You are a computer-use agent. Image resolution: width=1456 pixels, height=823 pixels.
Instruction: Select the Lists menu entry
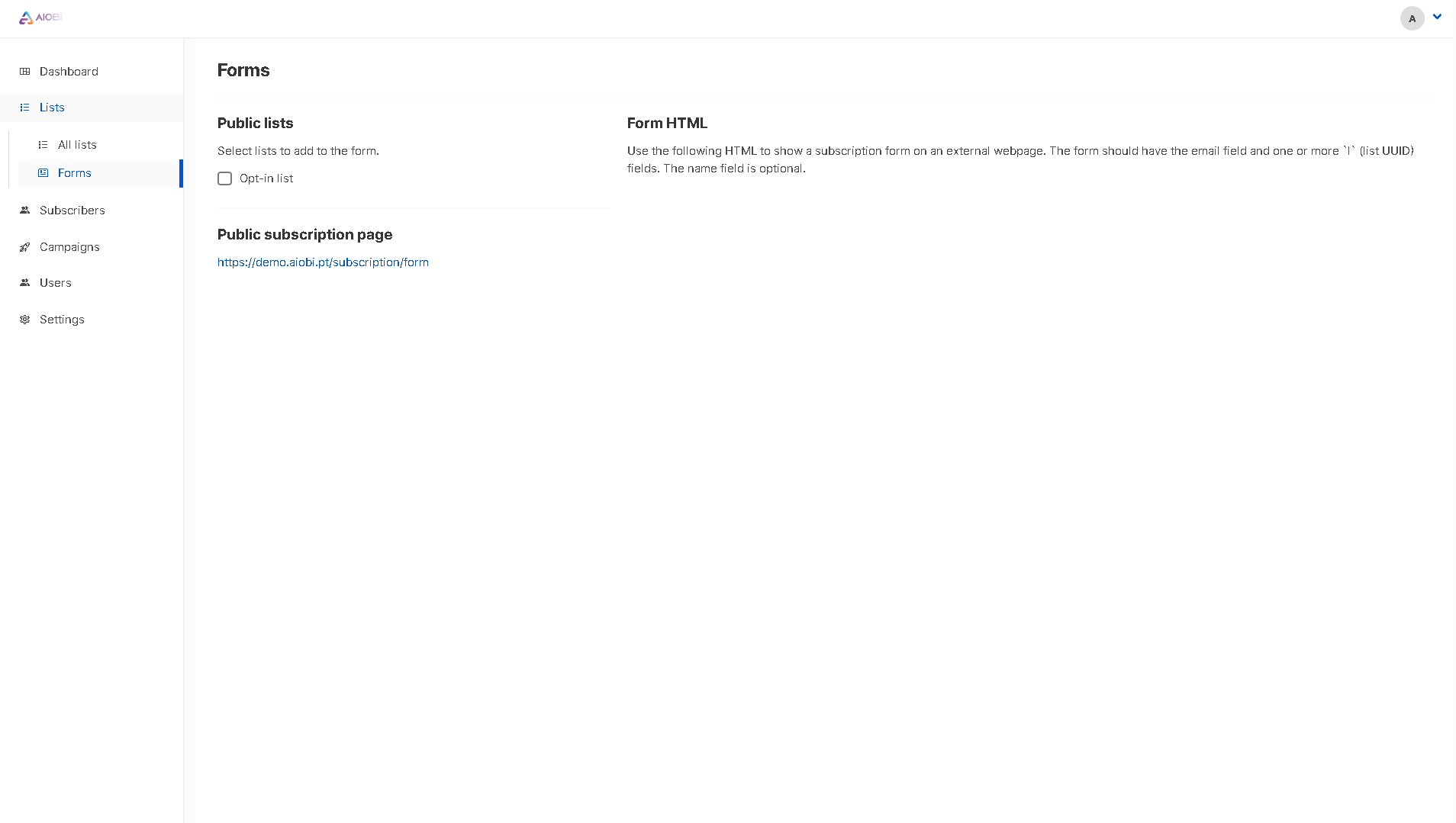[x=52, y=107]
